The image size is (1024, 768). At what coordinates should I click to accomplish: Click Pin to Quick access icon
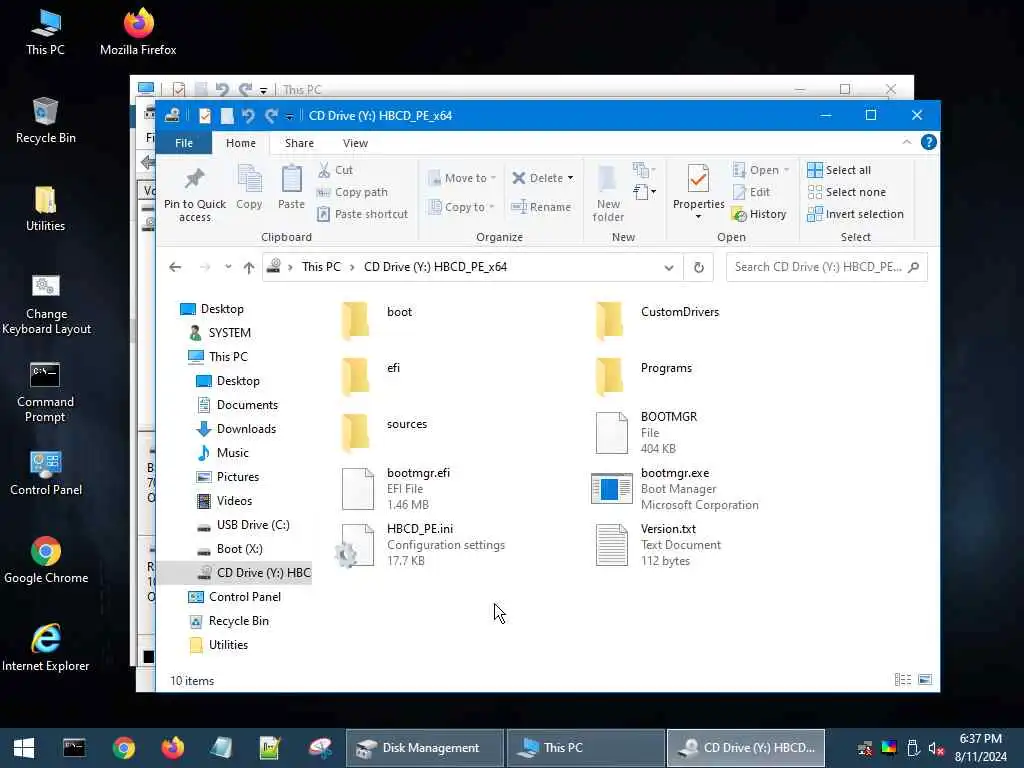point(195,180)
